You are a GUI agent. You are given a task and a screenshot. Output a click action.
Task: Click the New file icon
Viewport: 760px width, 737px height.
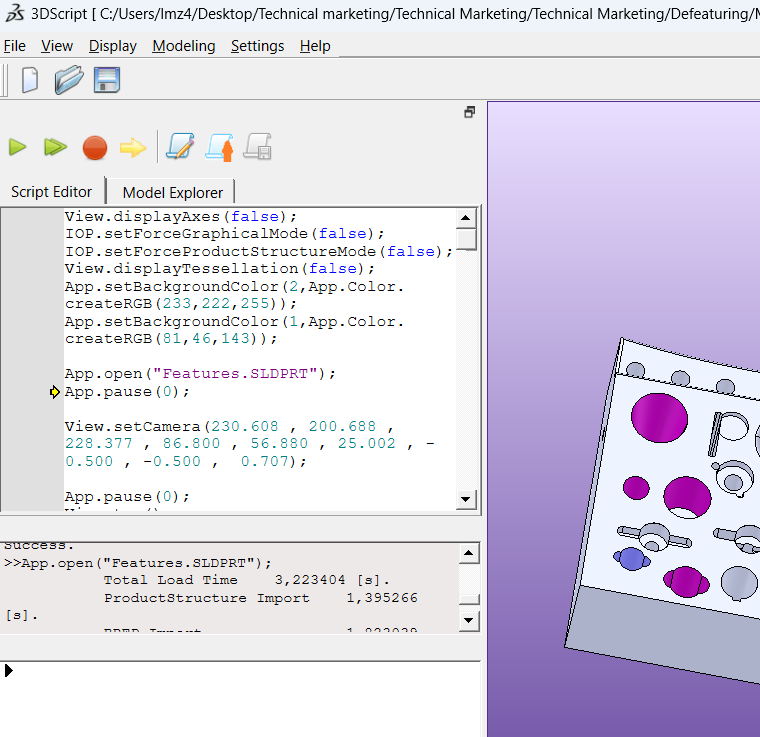pos(30,80)
